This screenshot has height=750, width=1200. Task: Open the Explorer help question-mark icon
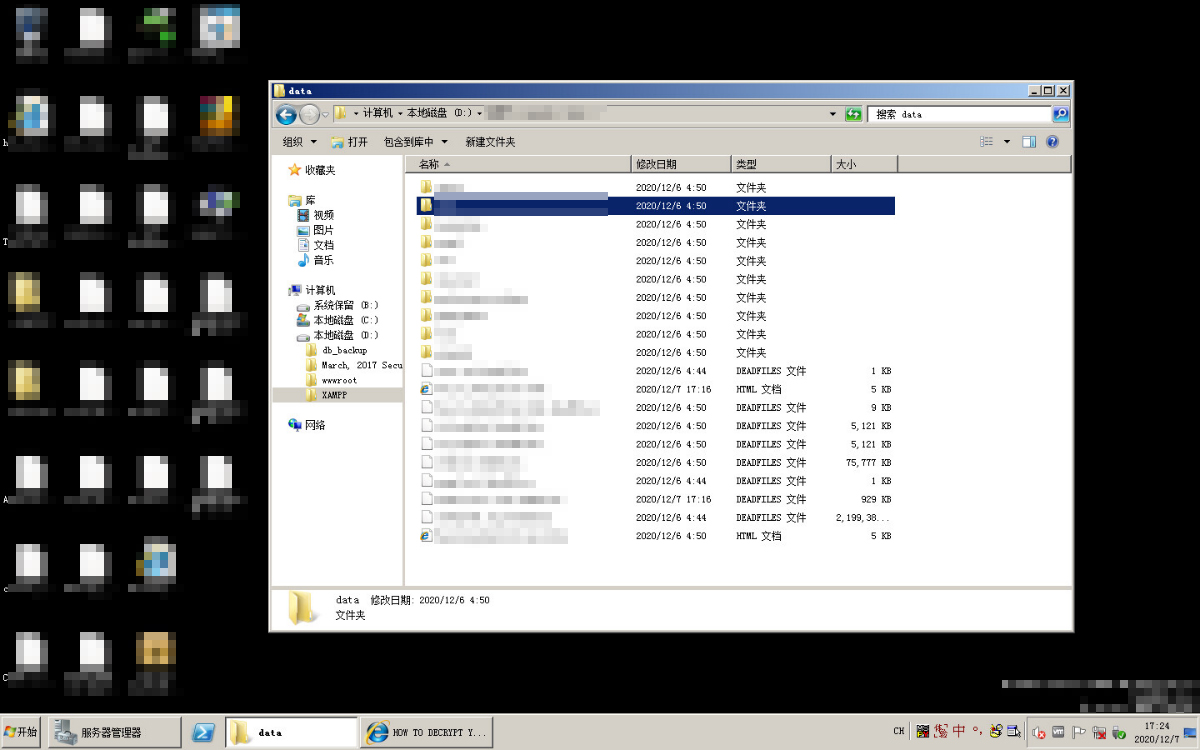[1052, 142]
